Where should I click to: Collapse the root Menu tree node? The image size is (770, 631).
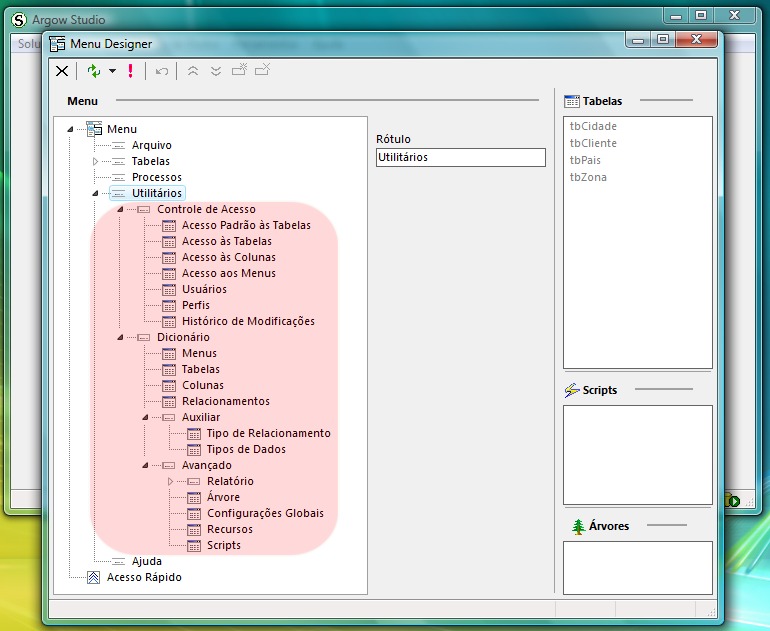(70, 129)
